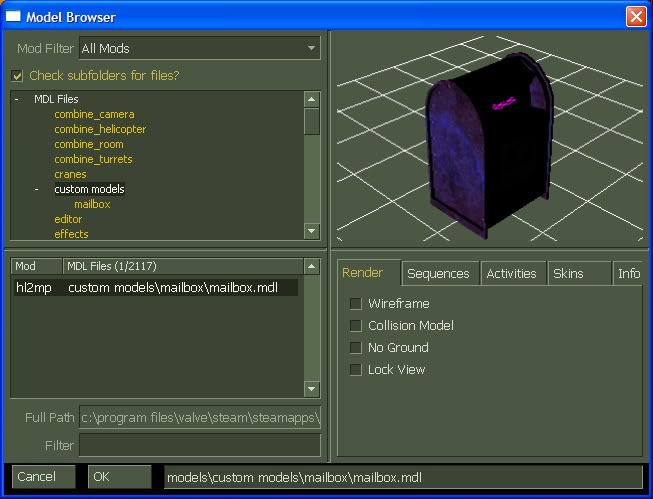This screenshot has height=499, width=653.
Task: Select combine_turrets folder
Action: click(x=93, y=159)
